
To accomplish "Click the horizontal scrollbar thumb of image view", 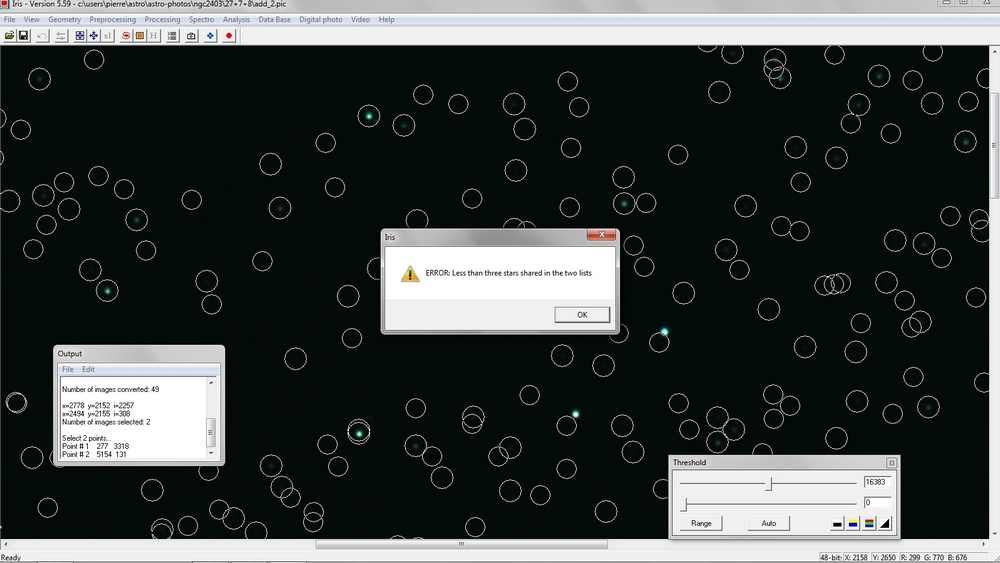I will click(x=461, y=545).
